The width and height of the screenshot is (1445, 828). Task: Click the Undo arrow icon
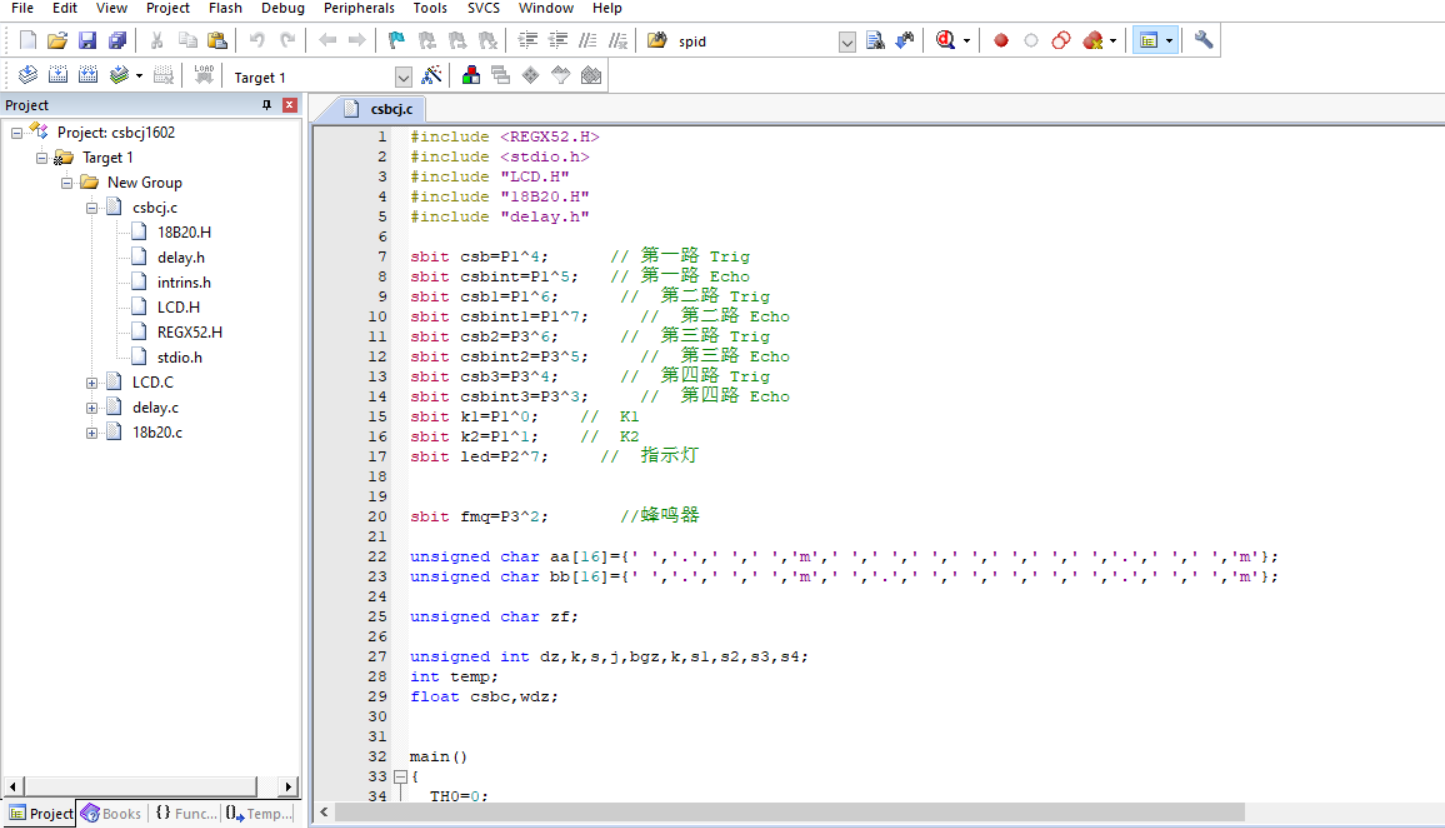257,40
